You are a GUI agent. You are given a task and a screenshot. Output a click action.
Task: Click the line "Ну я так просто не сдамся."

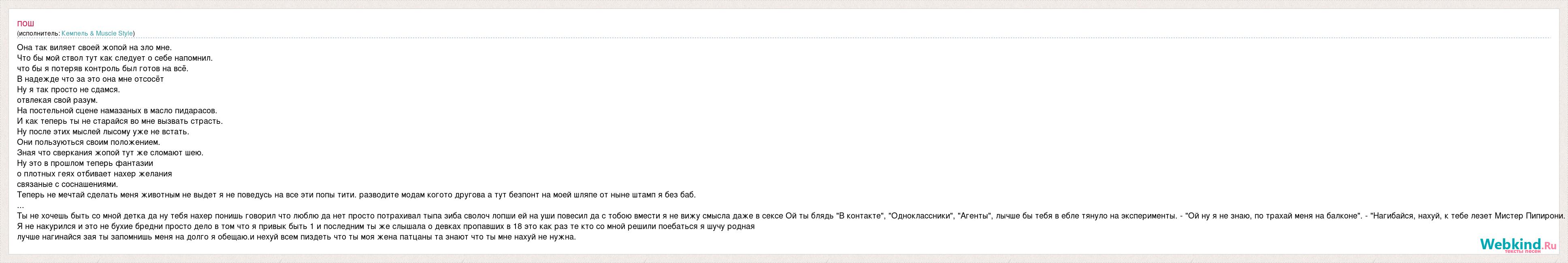click(68, 89)
